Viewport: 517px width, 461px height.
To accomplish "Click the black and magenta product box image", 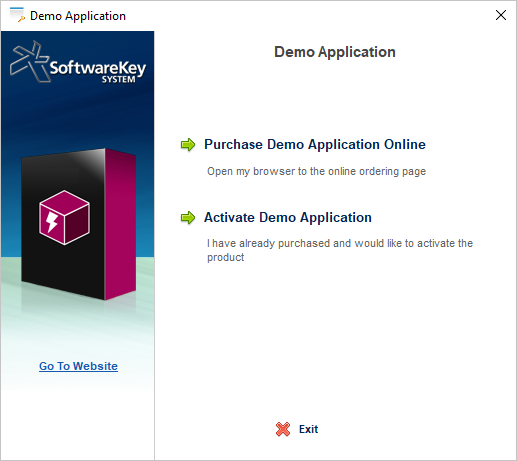I will click(x=79, y=224).
